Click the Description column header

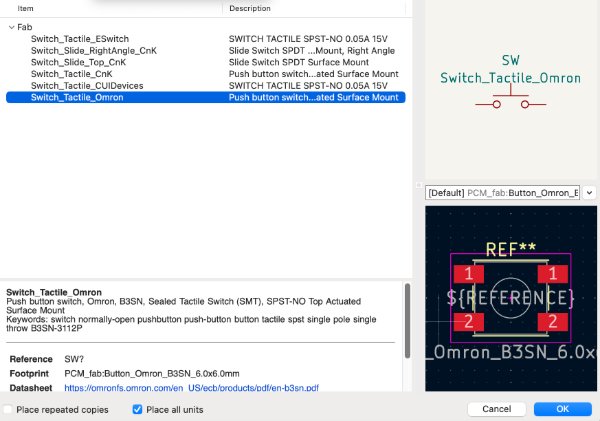coord(250,8)
